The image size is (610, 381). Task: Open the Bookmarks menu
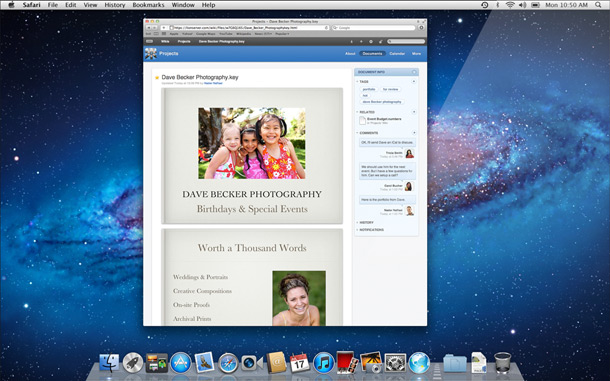[x=148, y=5]
